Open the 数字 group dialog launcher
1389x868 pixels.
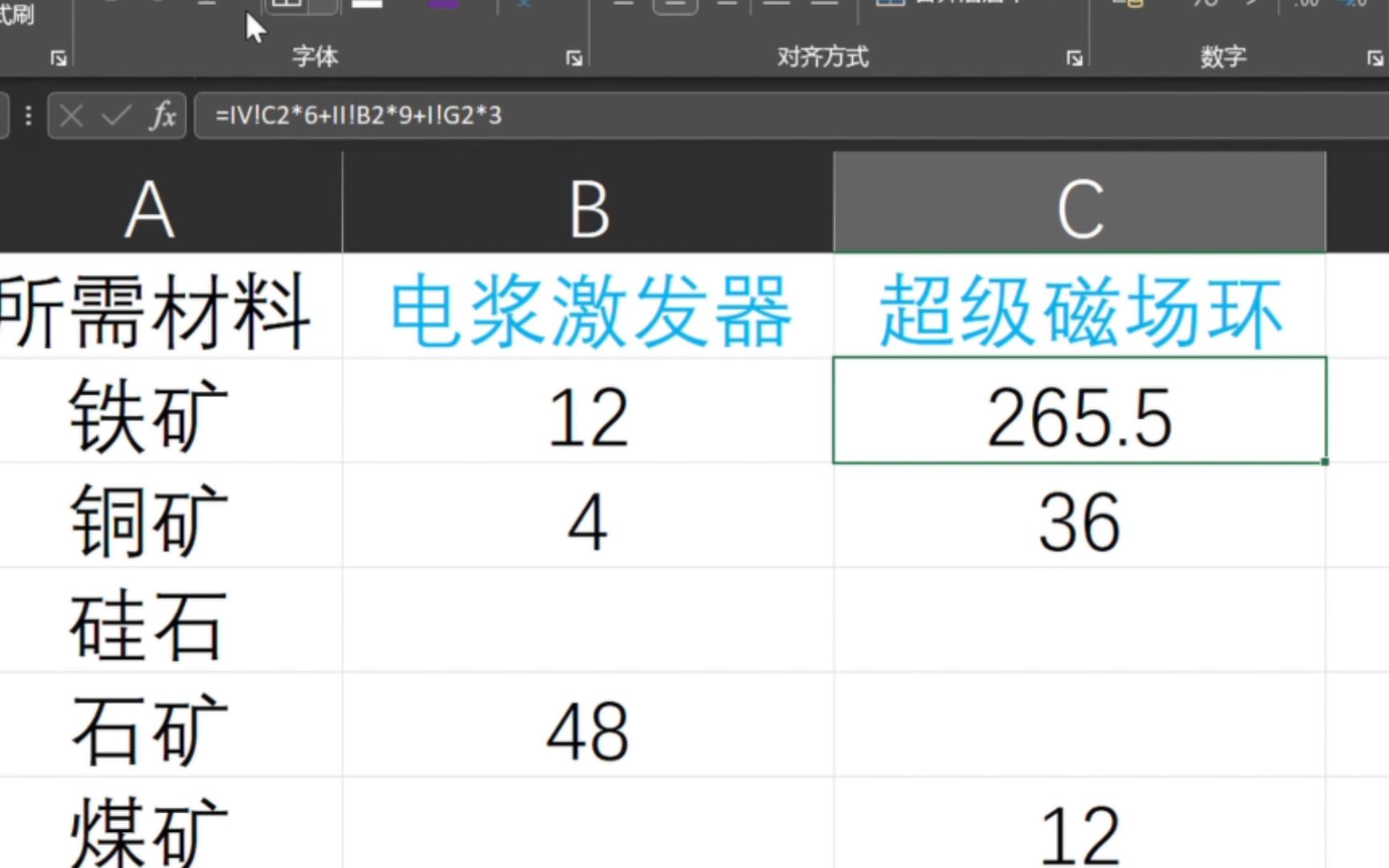pos(1375,58)
